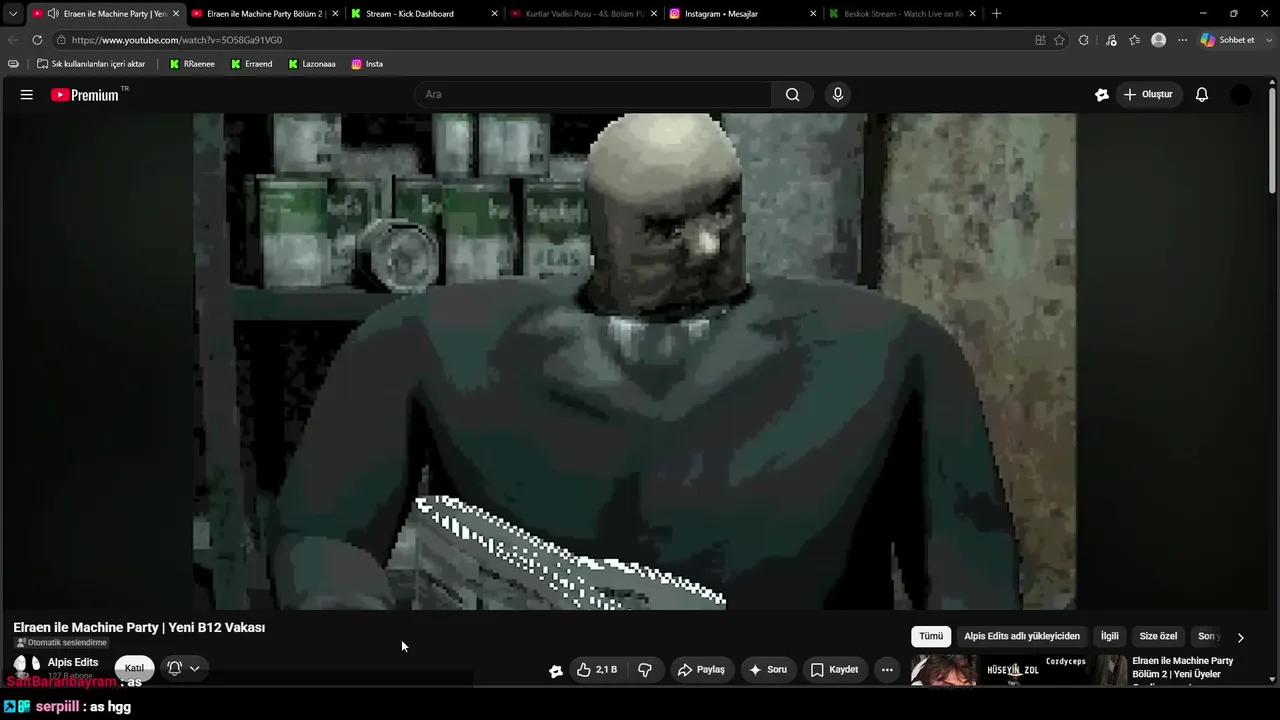
Task: Click 'Sık kullanılanları içeri aktar' bookmark
Action: click(91, 64)
